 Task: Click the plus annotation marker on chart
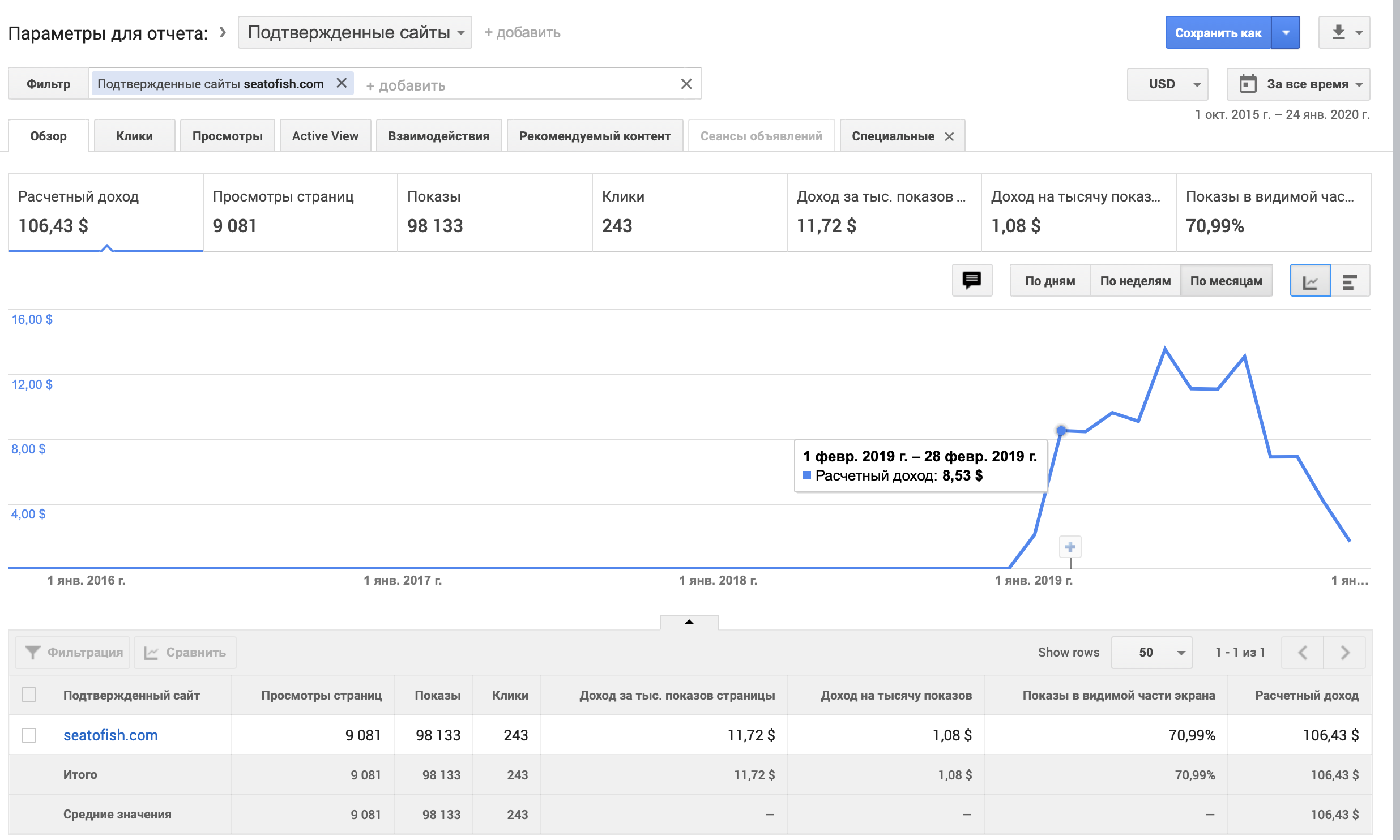point(1070,547)
